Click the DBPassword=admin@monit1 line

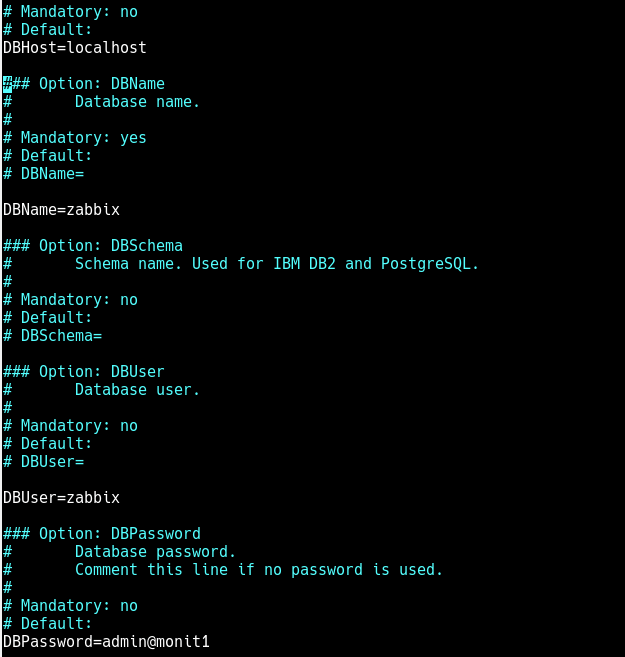pos(106,642)
